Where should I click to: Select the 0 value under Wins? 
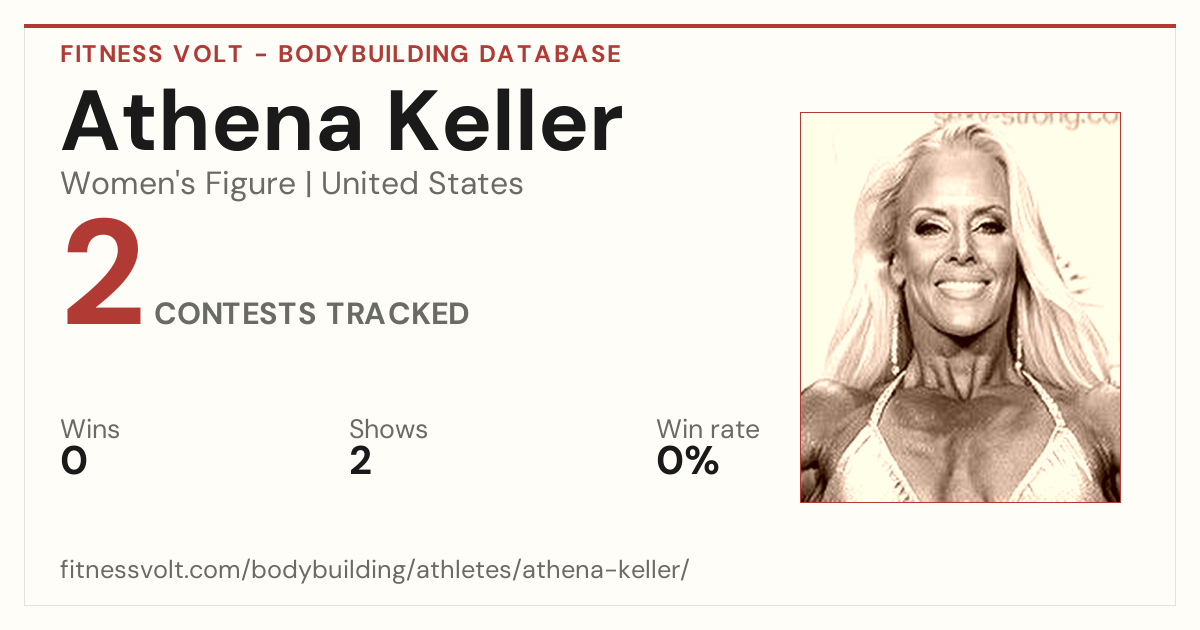point(74,461)
